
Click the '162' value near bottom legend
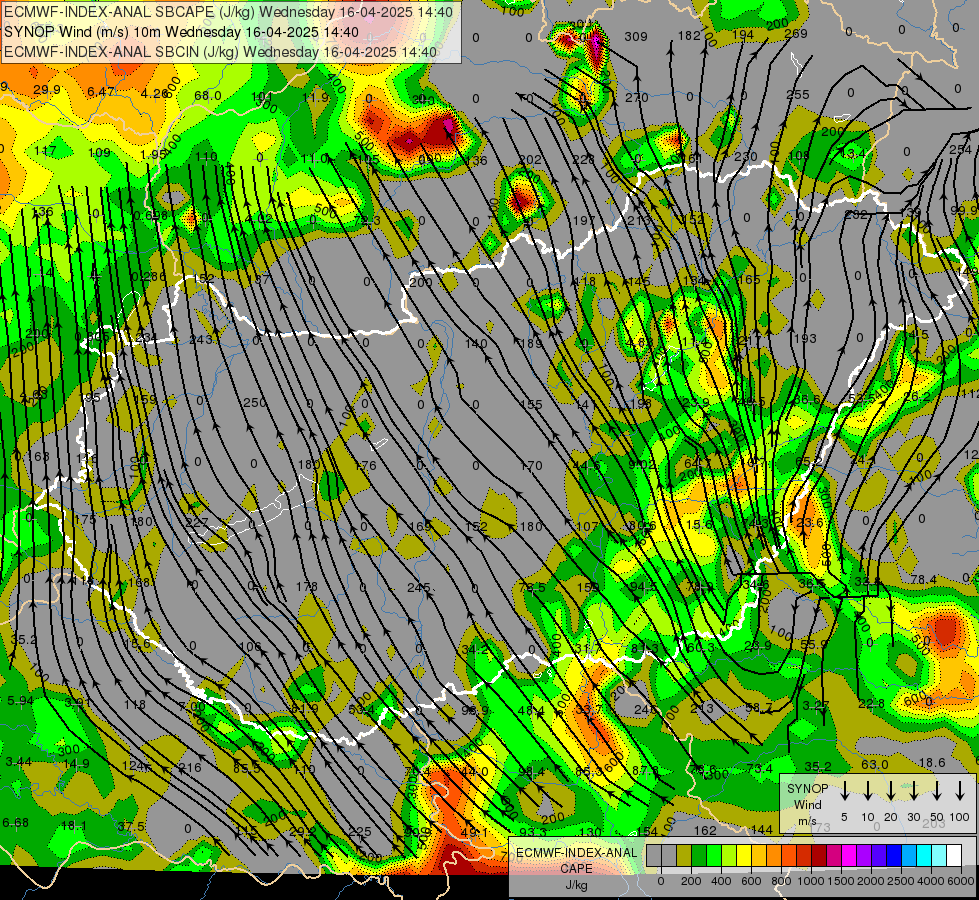click(x=706, y=831)
